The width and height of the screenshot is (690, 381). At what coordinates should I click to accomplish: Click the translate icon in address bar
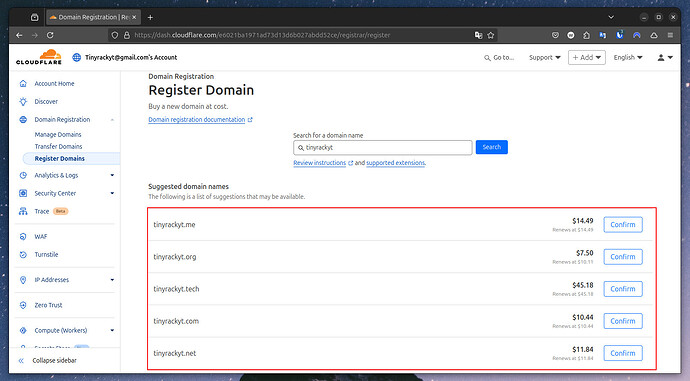[x=478, y=35]
